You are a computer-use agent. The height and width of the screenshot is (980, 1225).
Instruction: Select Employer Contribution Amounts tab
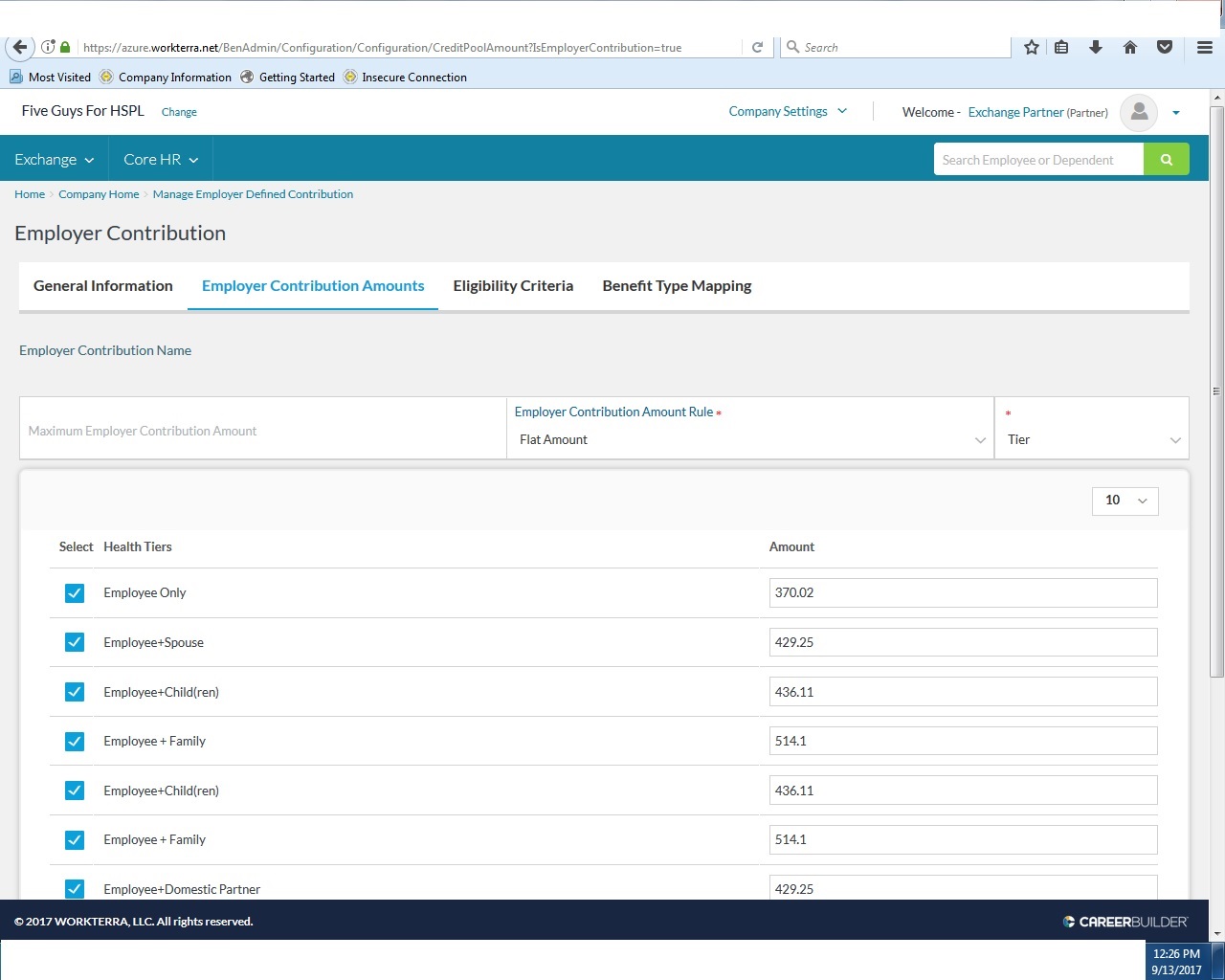click(x=313, y=286)
